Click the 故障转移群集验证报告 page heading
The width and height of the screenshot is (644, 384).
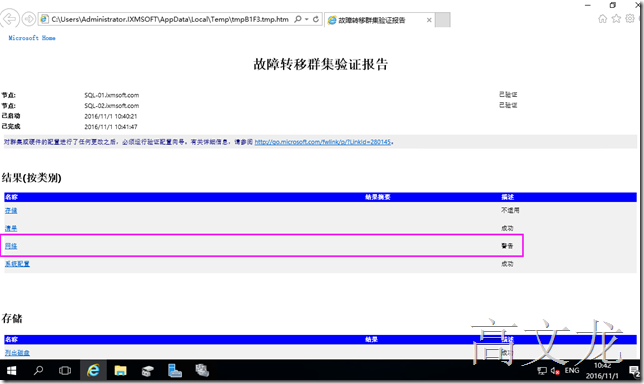320,64
